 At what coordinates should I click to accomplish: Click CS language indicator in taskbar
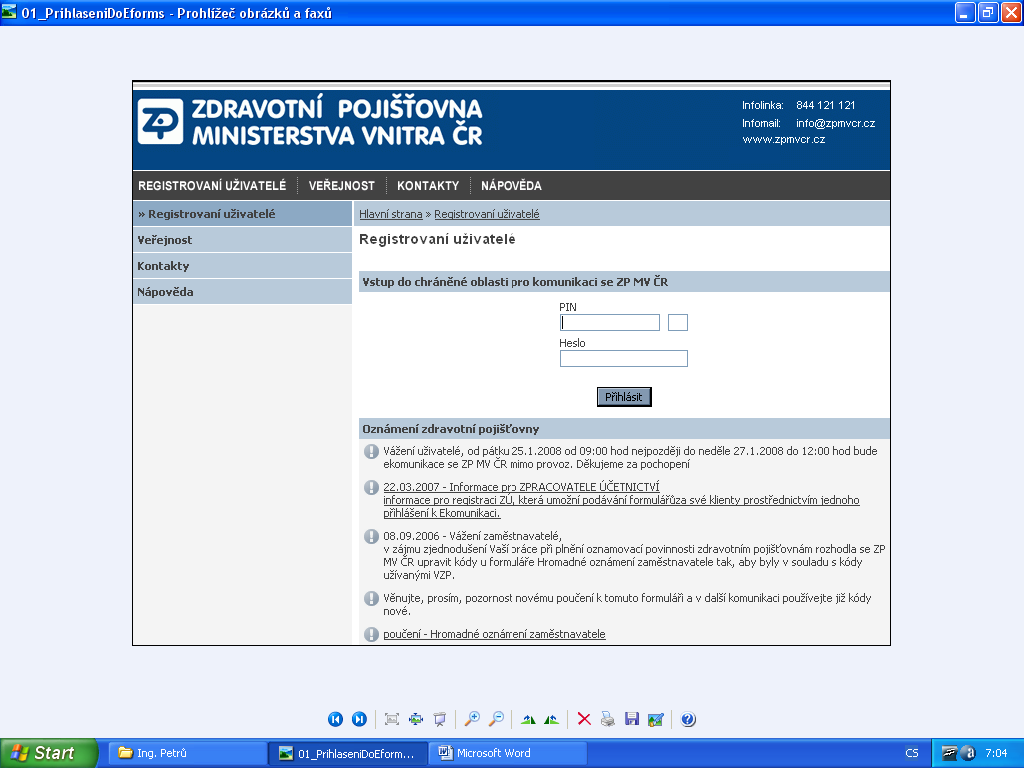(912, 753)
